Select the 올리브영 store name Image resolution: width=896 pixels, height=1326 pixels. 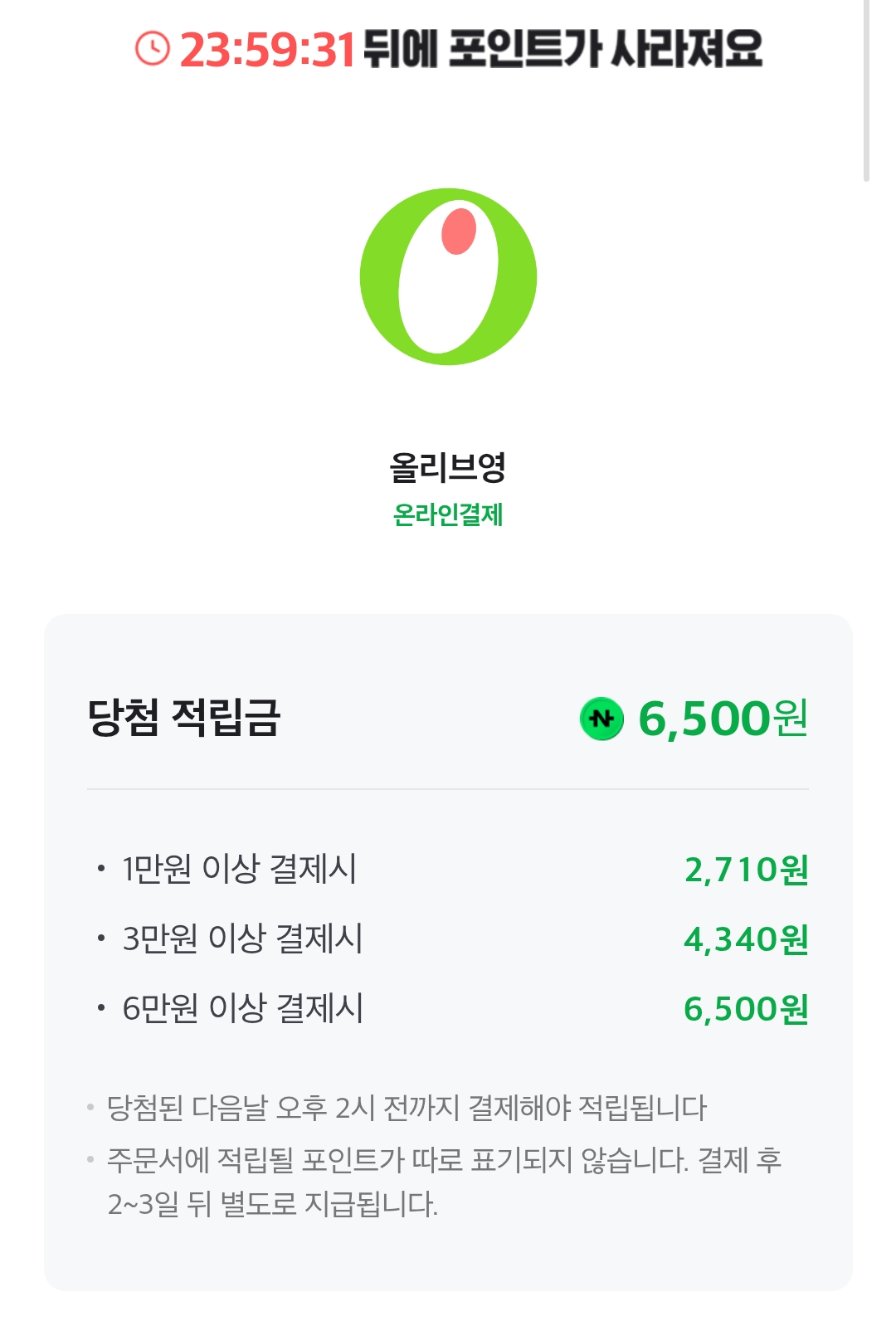coord(448,467)
